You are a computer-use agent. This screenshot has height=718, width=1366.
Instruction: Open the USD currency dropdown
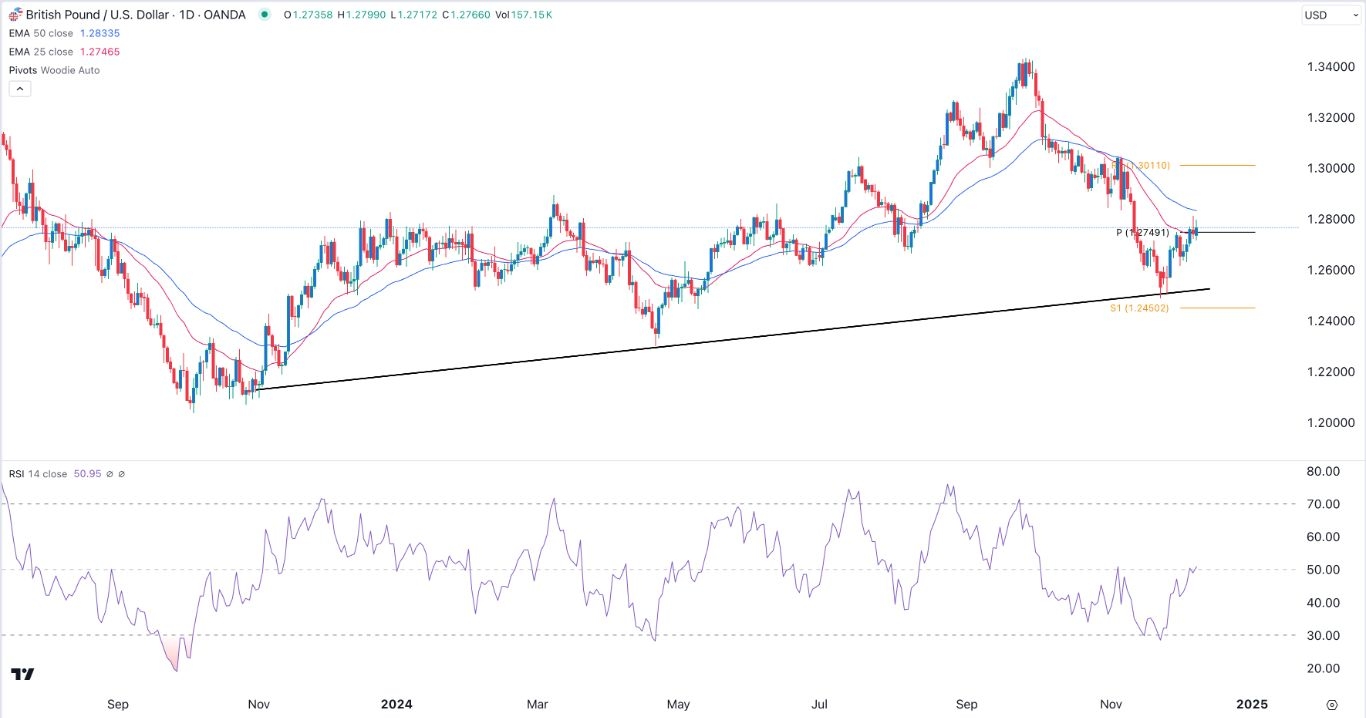pyautogui.click(x=1329, y=14)
